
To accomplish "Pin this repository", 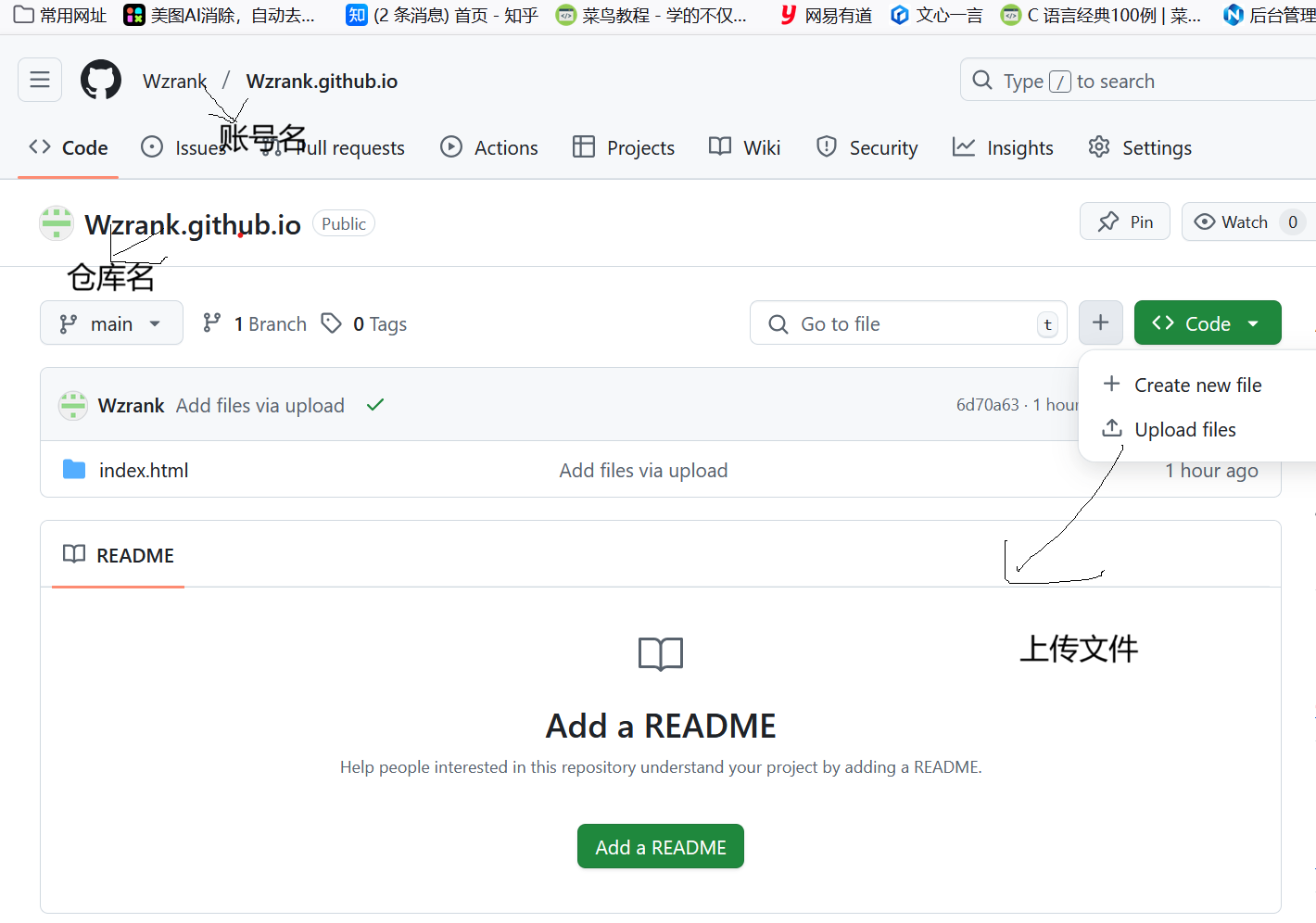I will click(x=1125, y=221).
